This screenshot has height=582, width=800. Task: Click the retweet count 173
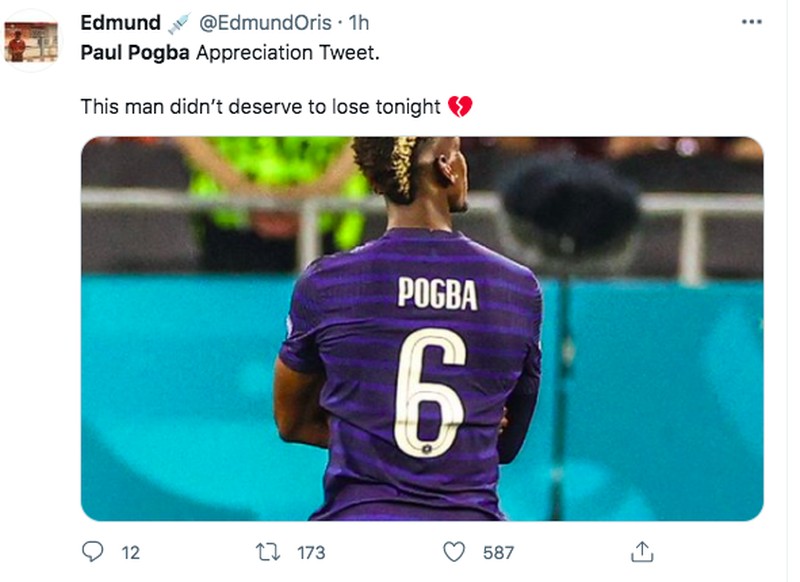[311, 552]
